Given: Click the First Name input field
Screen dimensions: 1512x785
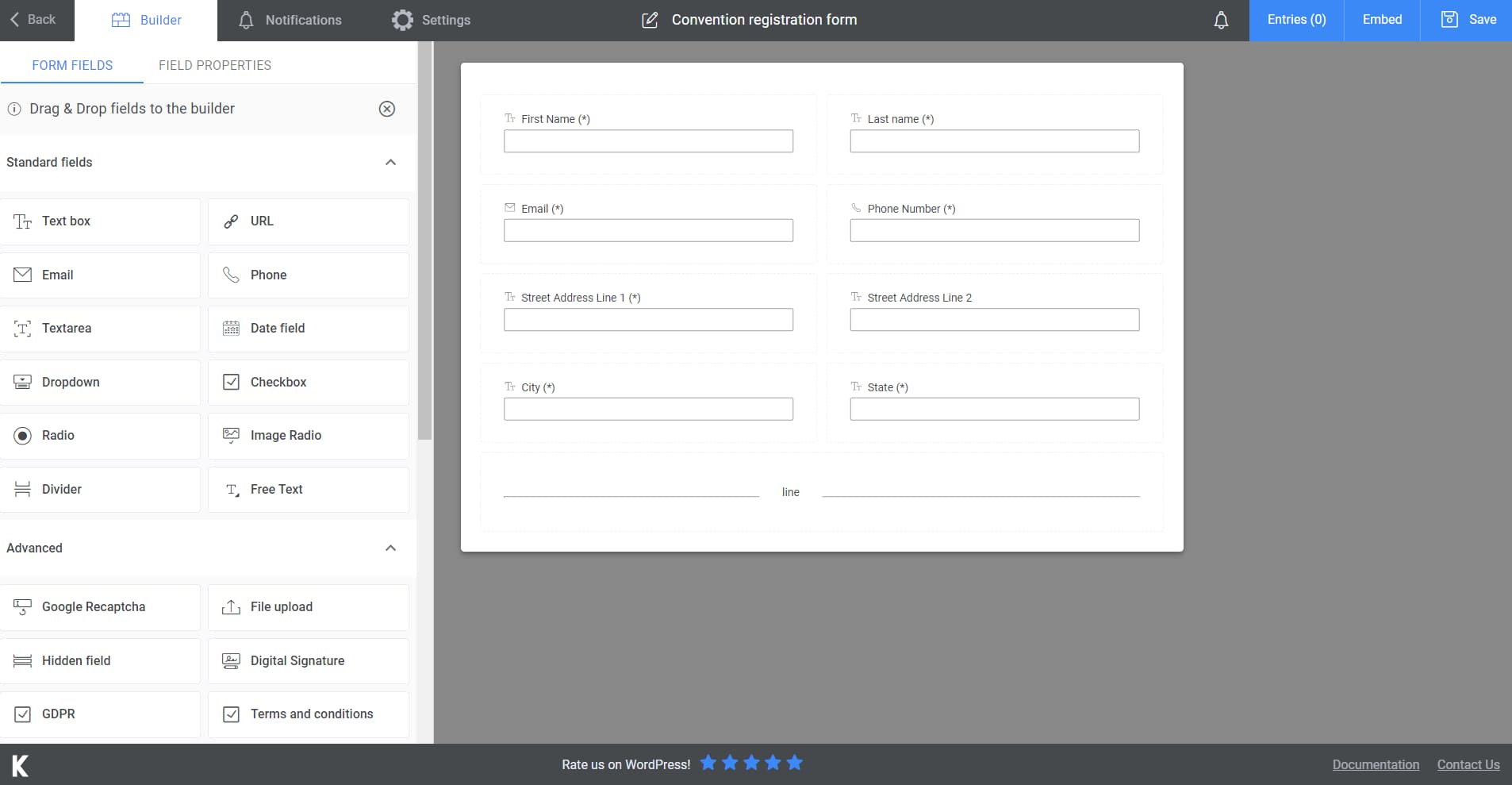Looking at the screenshot, I should click(647, 141).
